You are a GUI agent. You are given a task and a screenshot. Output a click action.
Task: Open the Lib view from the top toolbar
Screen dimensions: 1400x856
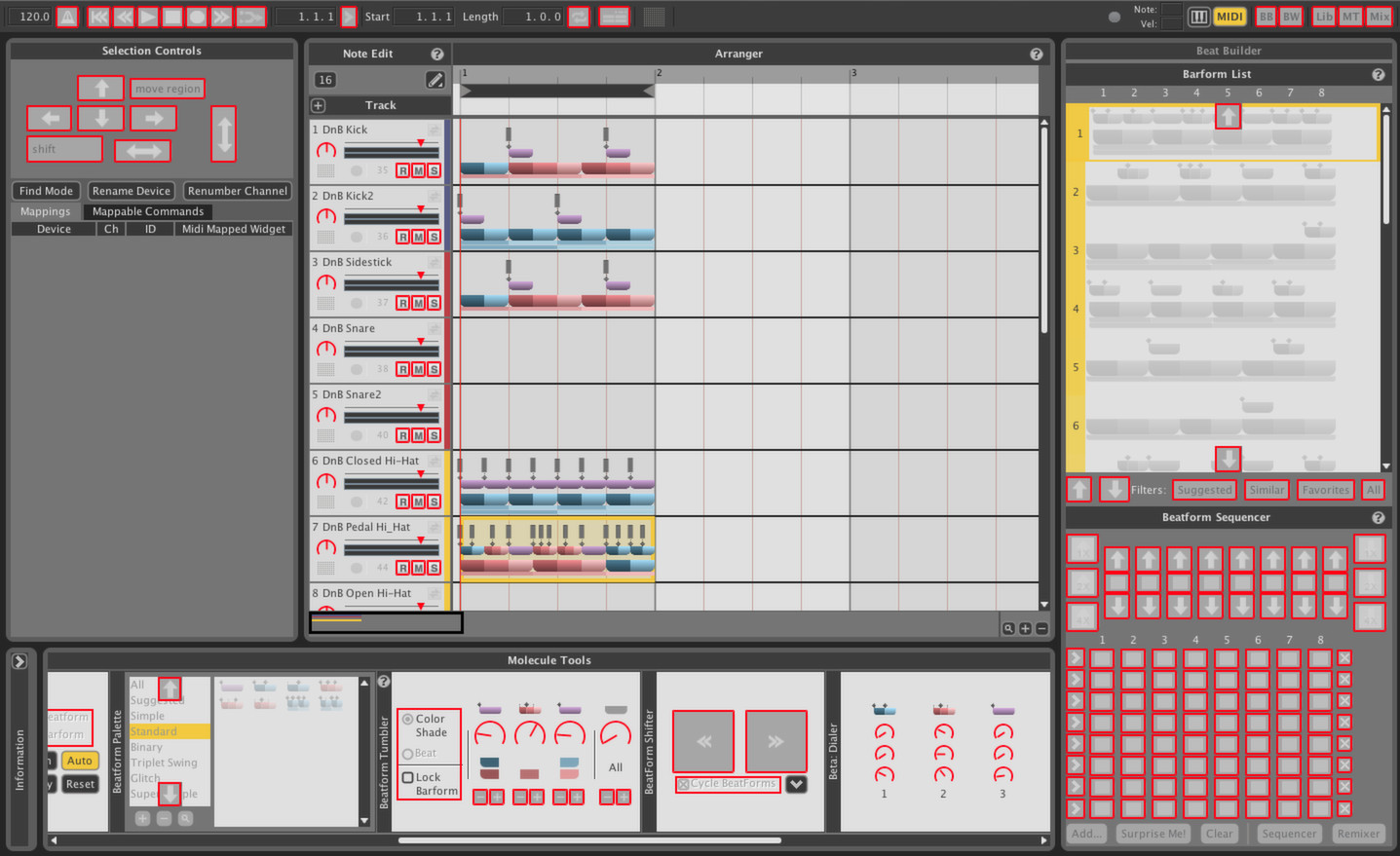pos(1322,17)
